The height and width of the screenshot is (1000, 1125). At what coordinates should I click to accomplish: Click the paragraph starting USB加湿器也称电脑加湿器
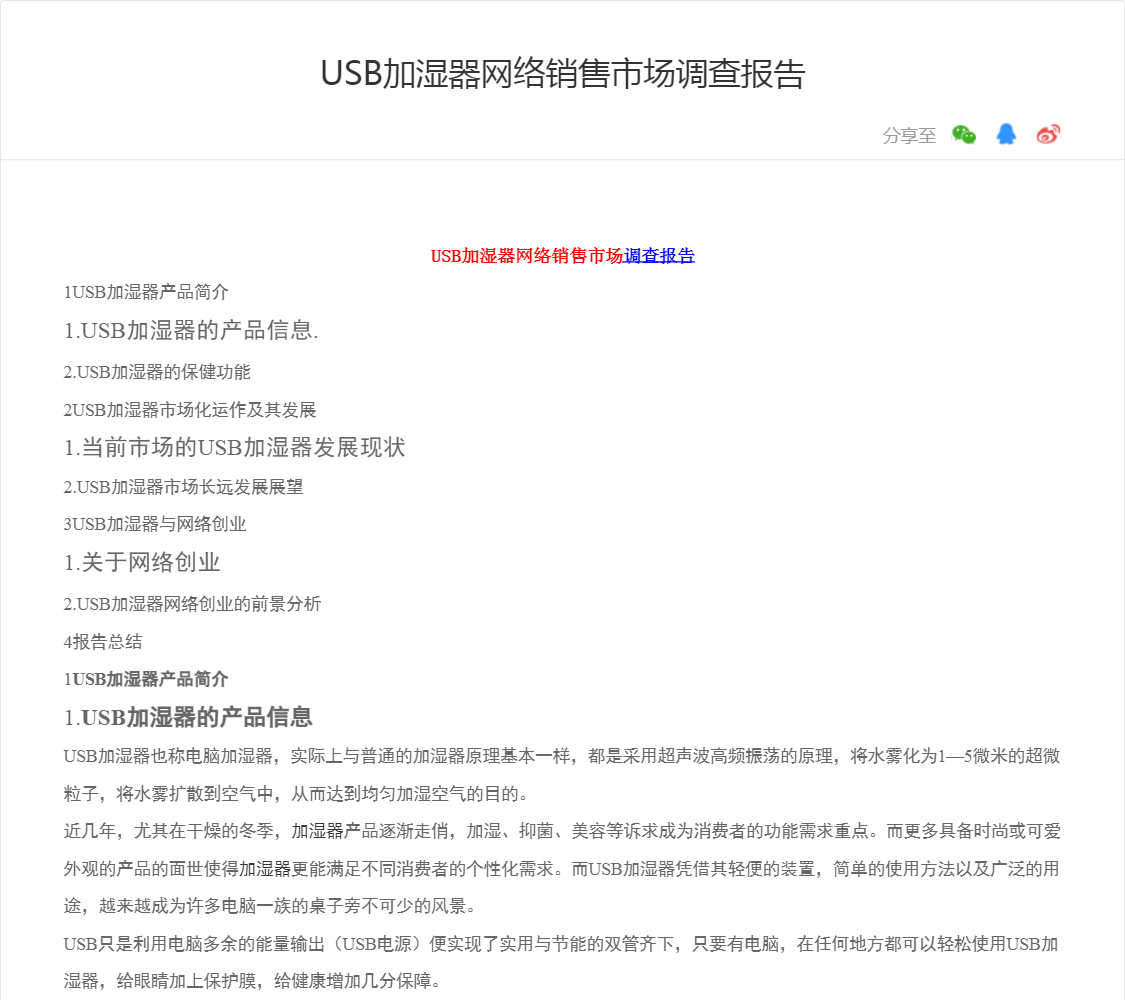[x=561, y=775]
